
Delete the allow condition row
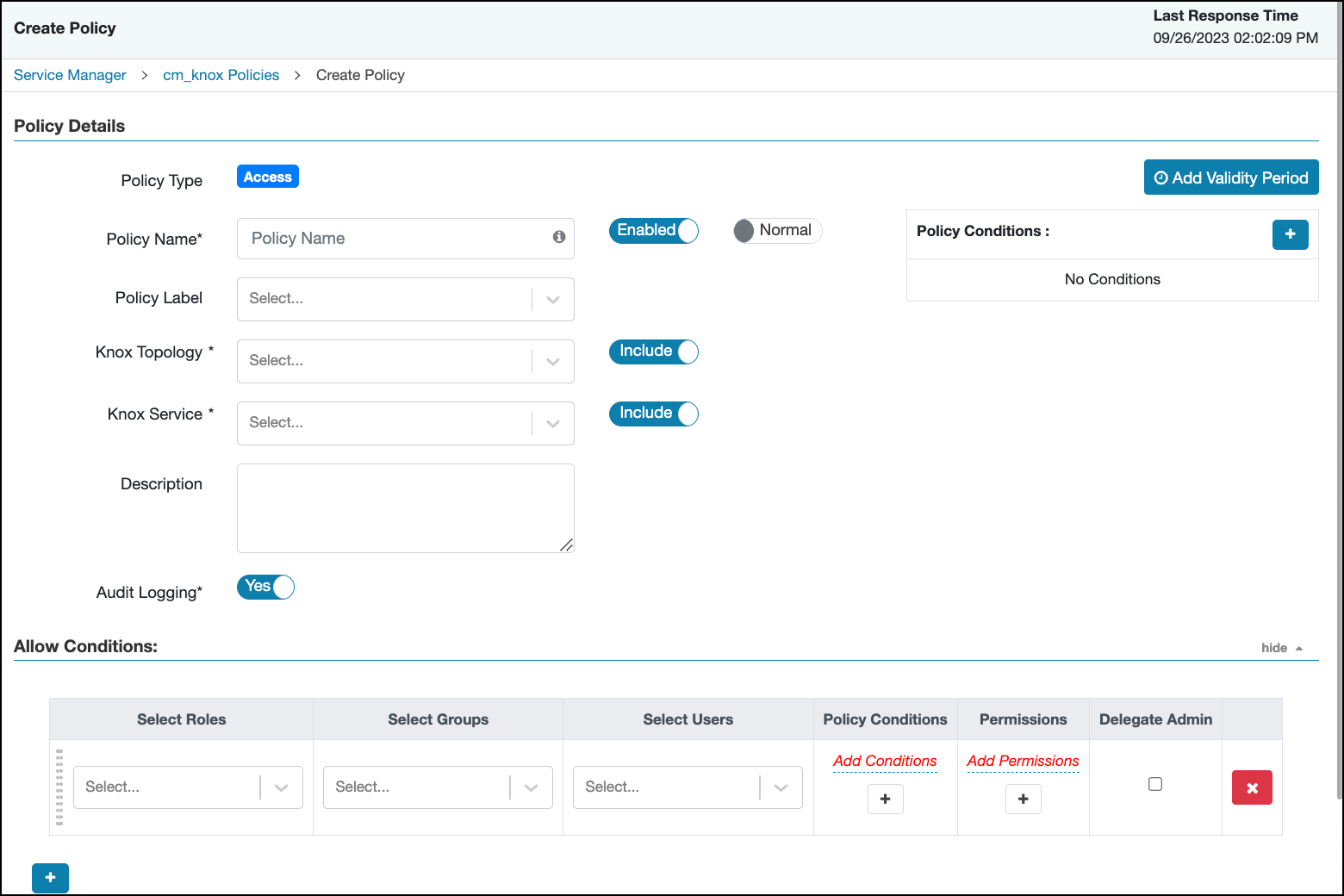point(1252,787)
